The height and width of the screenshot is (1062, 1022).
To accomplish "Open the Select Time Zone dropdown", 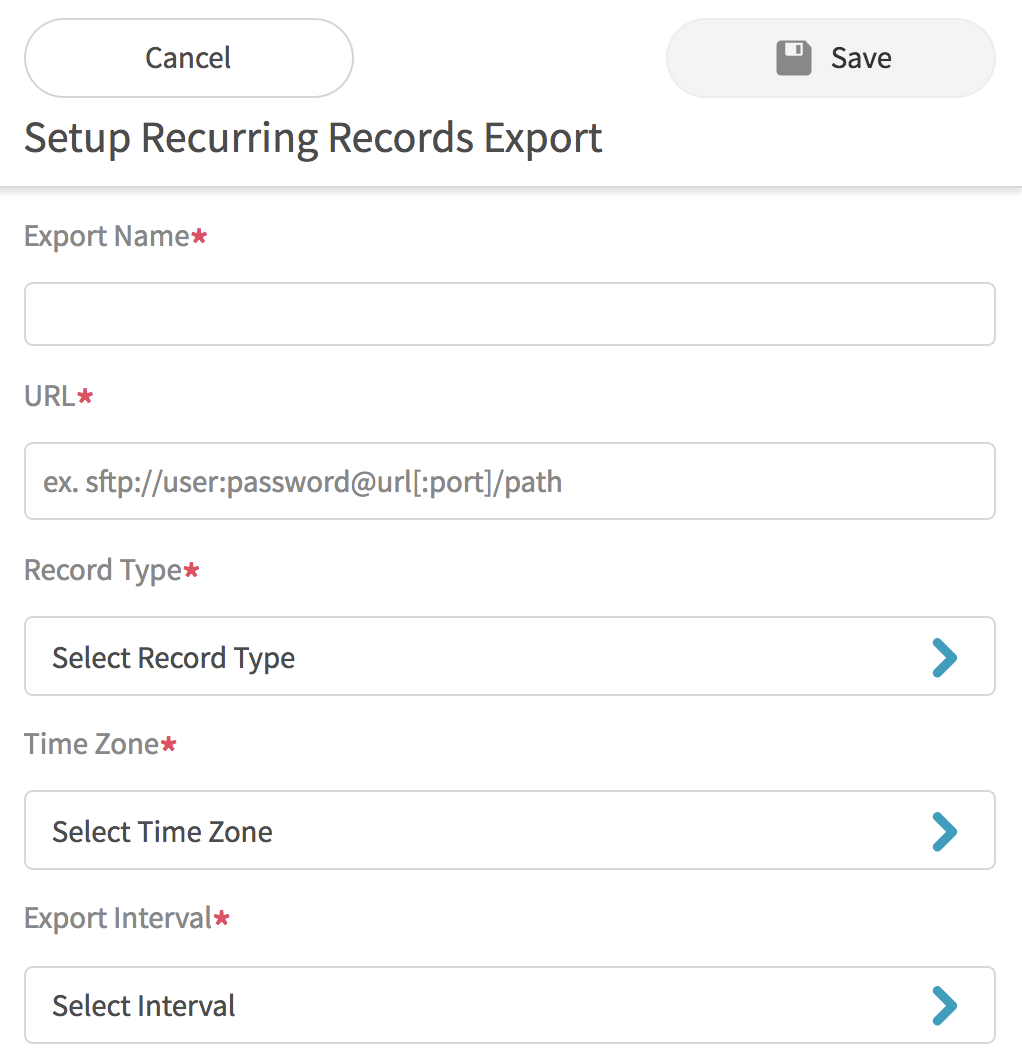I will click(509, 830).
